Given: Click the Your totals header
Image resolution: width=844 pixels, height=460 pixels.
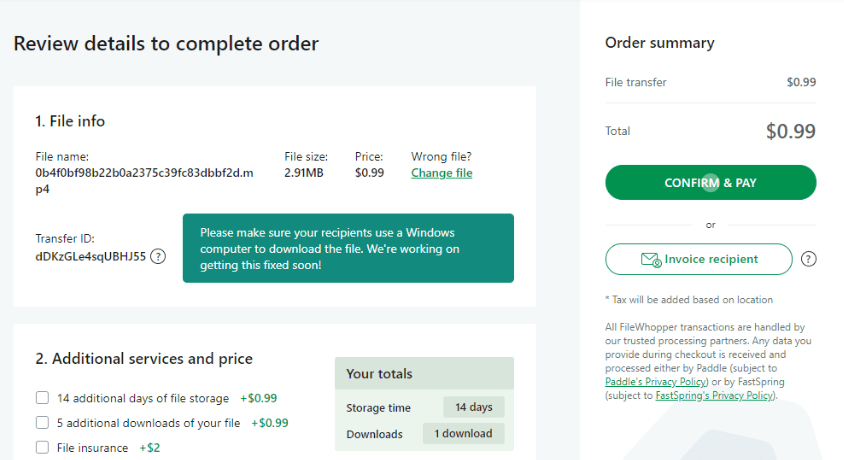Looking at the screenshot, I should pyautogui.click(x=379, y=374).
